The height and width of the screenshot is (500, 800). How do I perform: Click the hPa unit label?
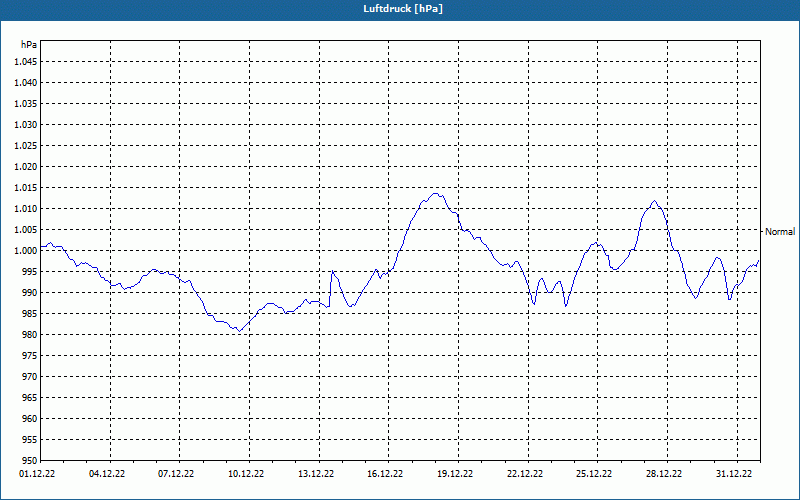point(29,45)
